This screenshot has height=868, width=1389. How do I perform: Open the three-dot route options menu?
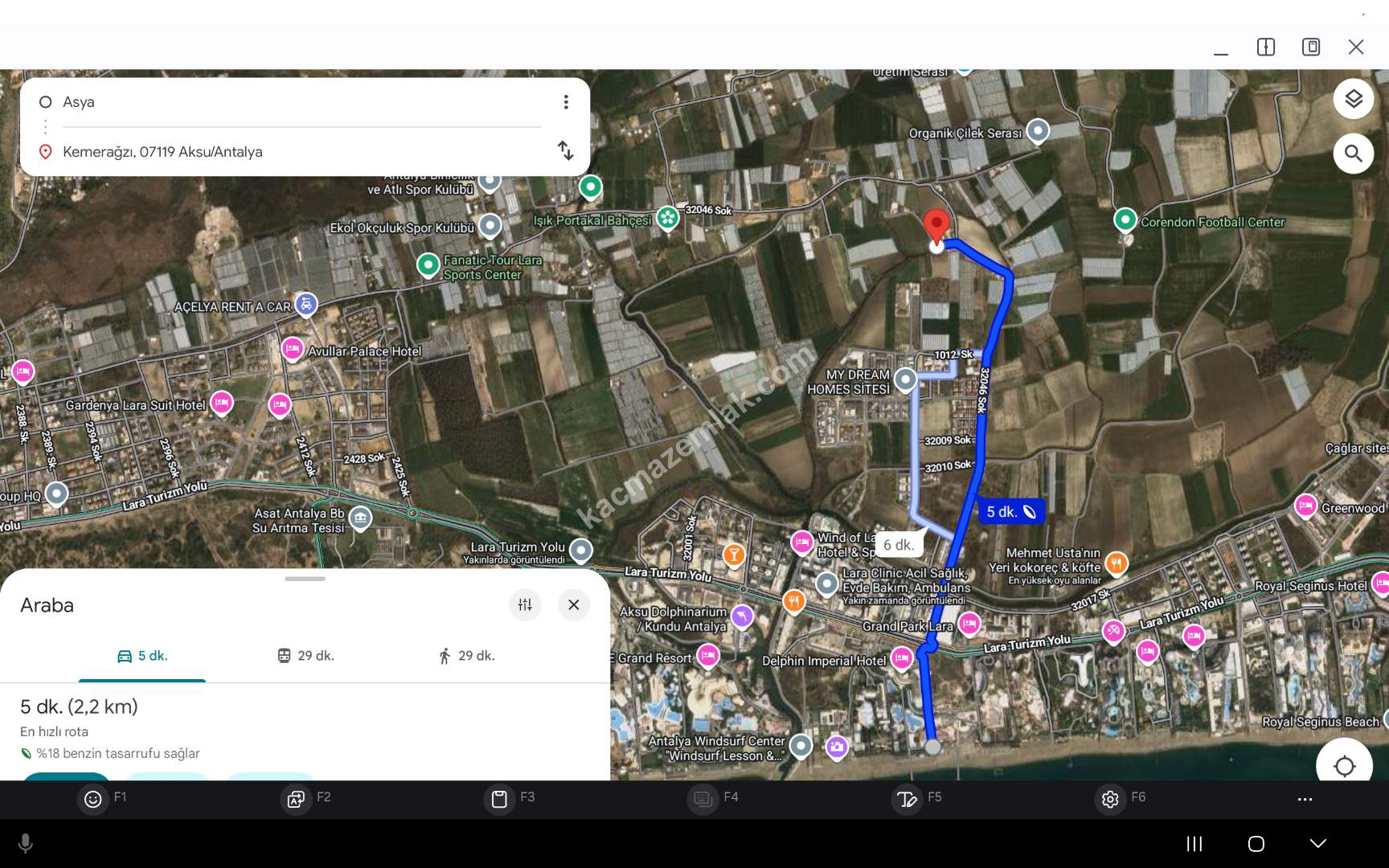(x=566, y=102)
